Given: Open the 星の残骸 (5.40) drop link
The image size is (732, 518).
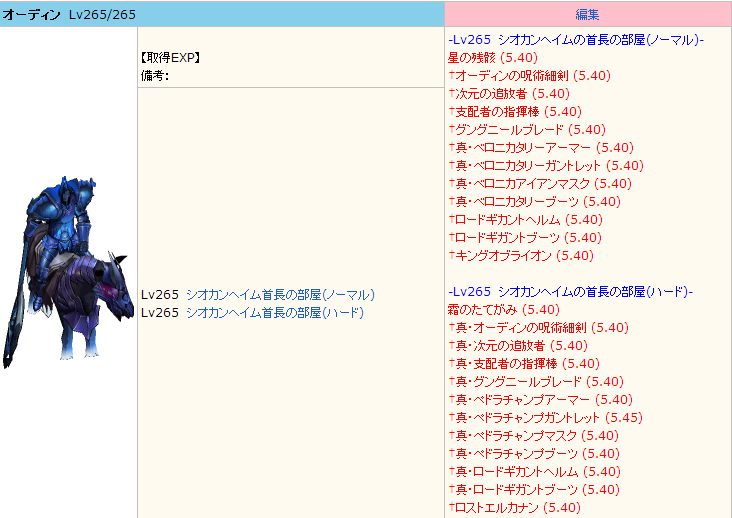Looking at the screenshot, I should coord(493,58).
